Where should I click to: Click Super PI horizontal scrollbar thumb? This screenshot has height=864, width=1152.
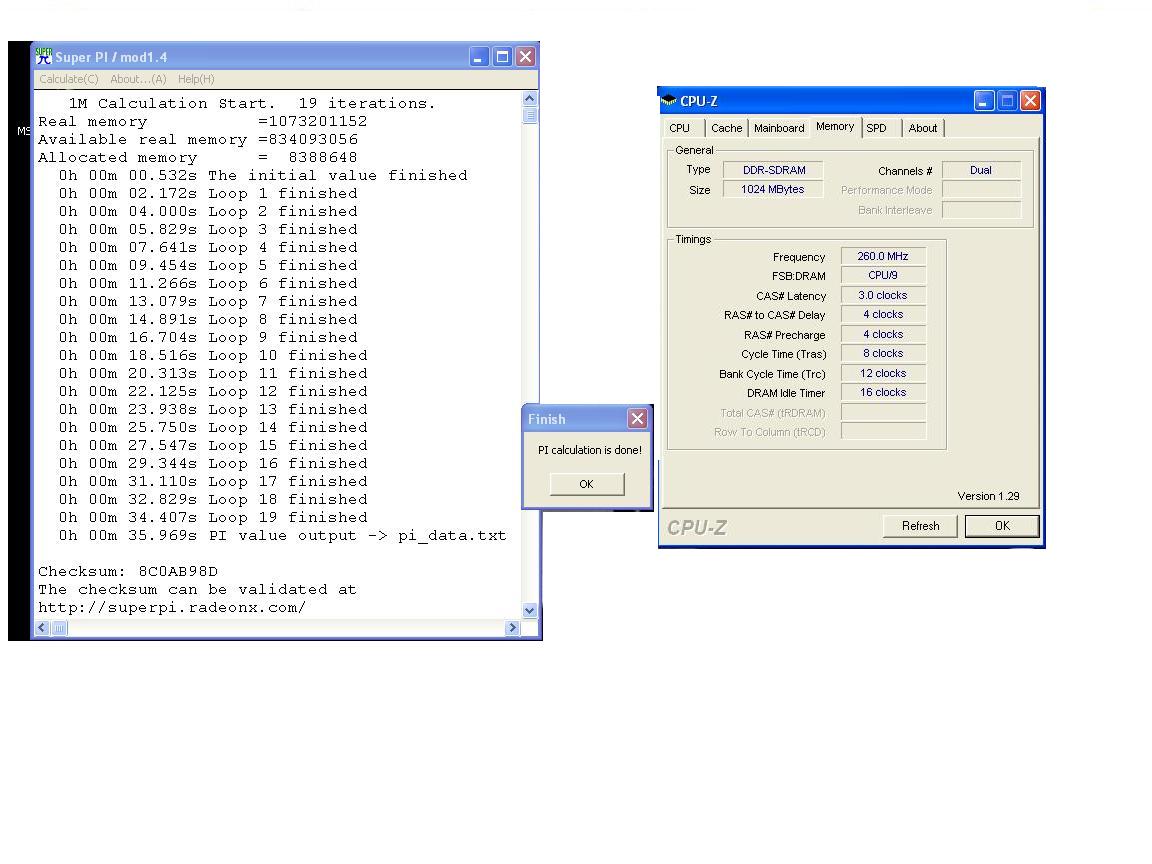click(x=59, y=628)
